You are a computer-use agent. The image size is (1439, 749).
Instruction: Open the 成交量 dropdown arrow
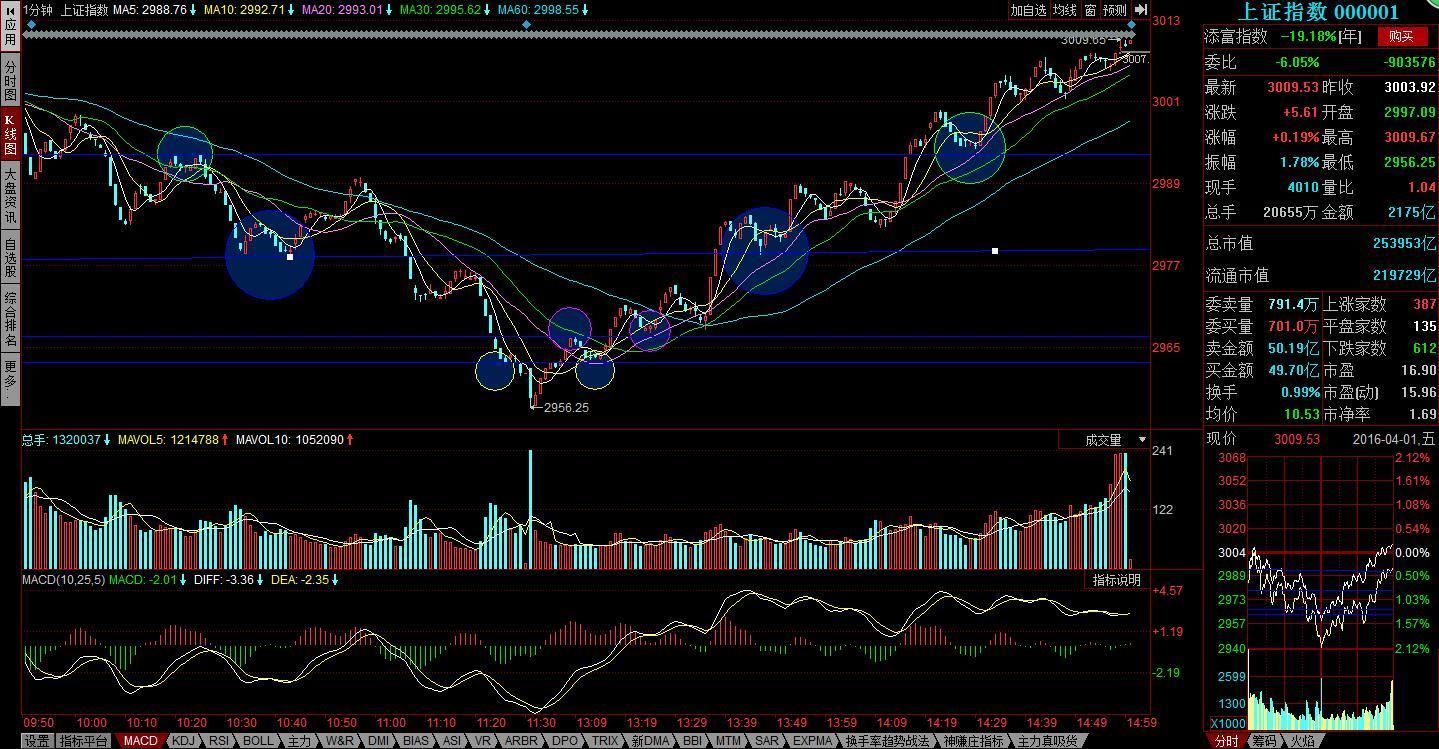click(1142, 440)
